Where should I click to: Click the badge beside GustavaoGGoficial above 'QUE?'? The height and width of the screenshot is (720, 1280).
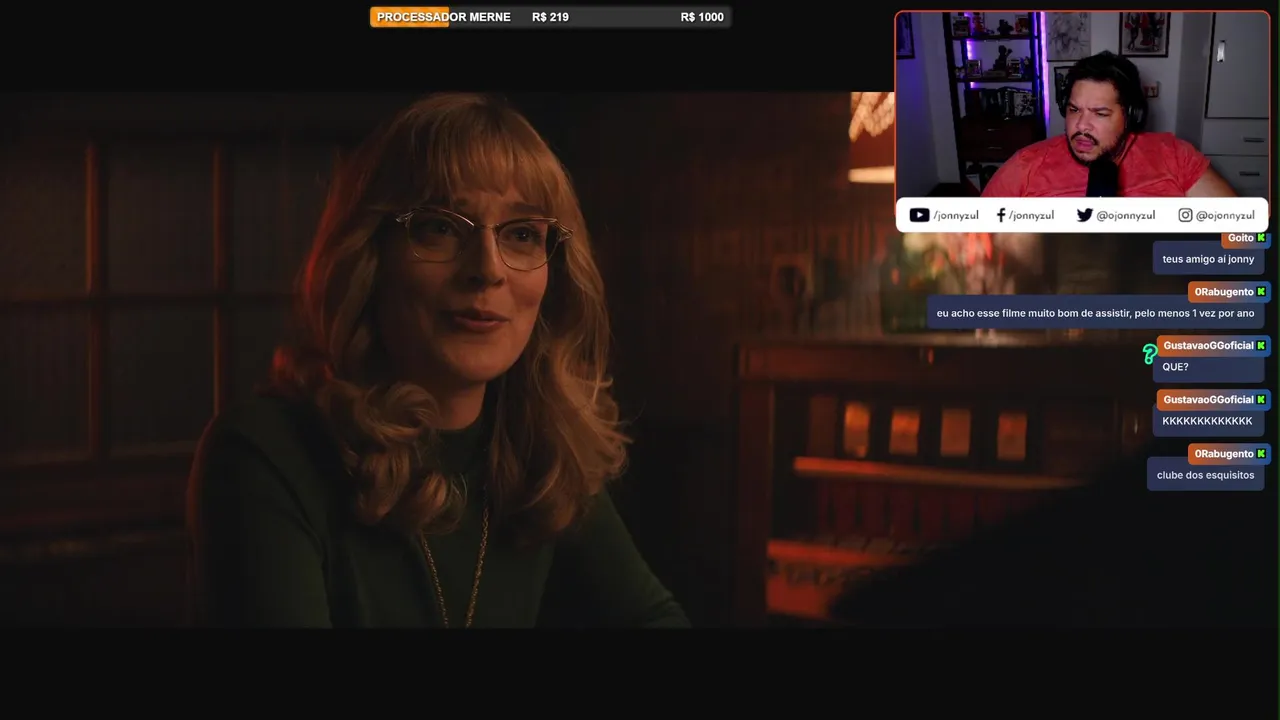click(1261, 346)
